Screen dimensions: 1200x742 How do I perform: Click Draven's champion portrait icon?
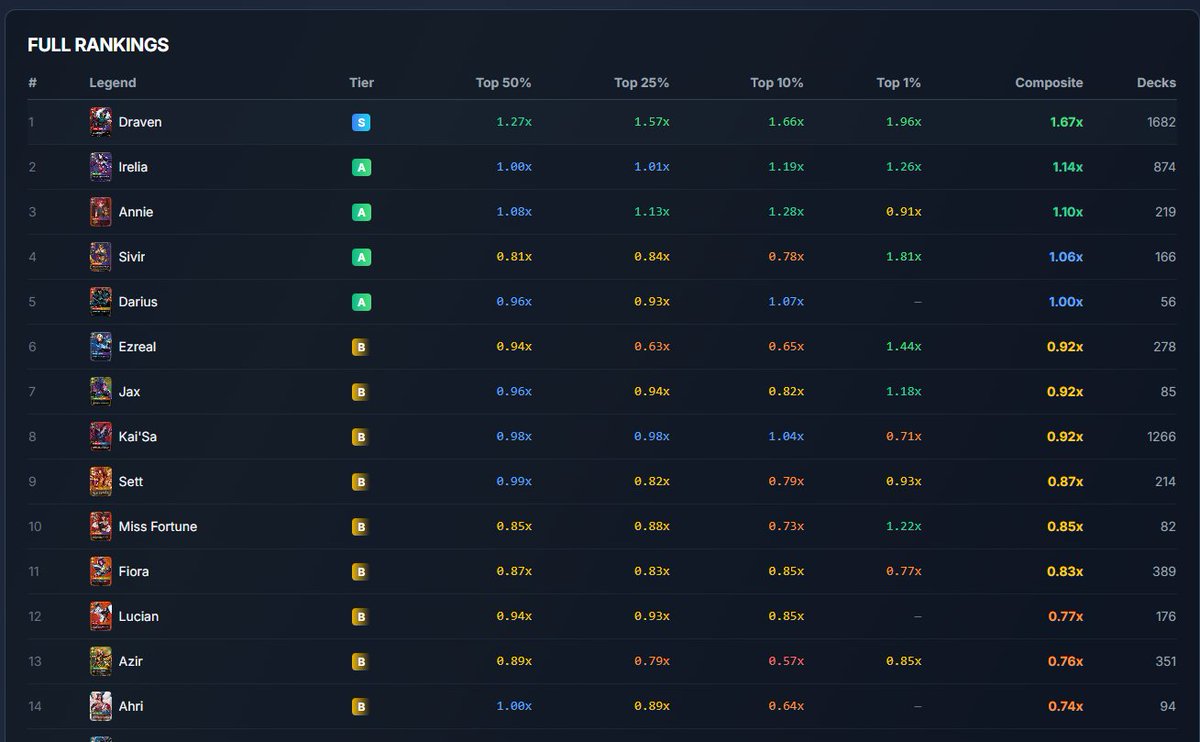click(x=100, y=122)
